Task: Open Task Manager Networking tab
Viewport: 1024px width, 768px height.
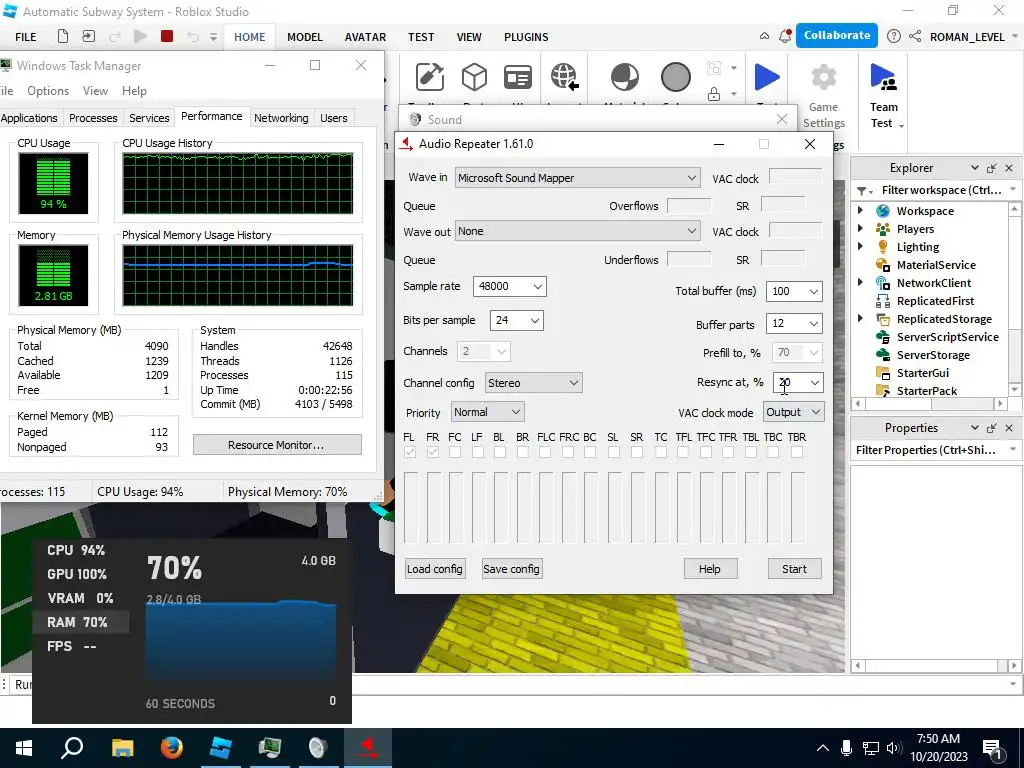Action: [x=281, y=118]
